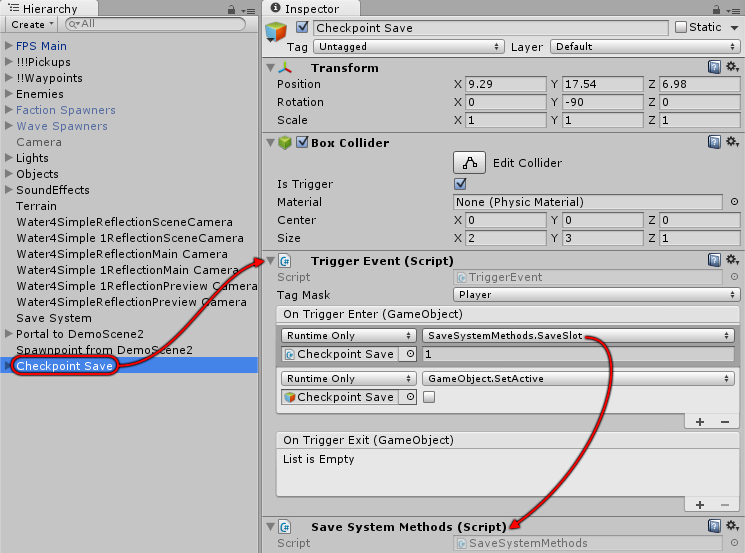Toggle SetActive boolean argument checkbox
Viewport: 745px width, 553px height.
pos(429,397)
